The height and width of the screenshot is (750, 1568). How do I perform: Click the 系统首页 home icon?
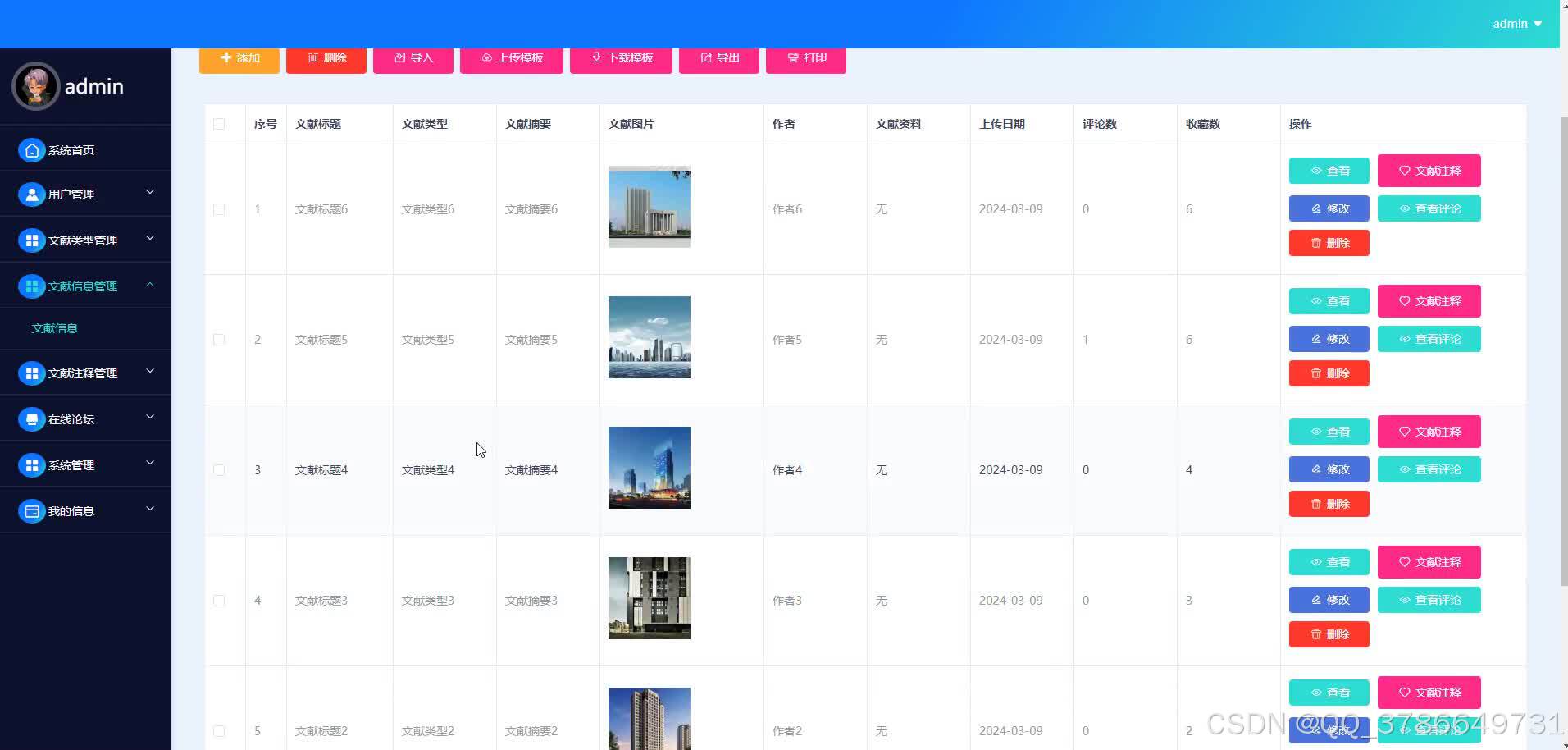pyautogui.click(x=32, y=150)
